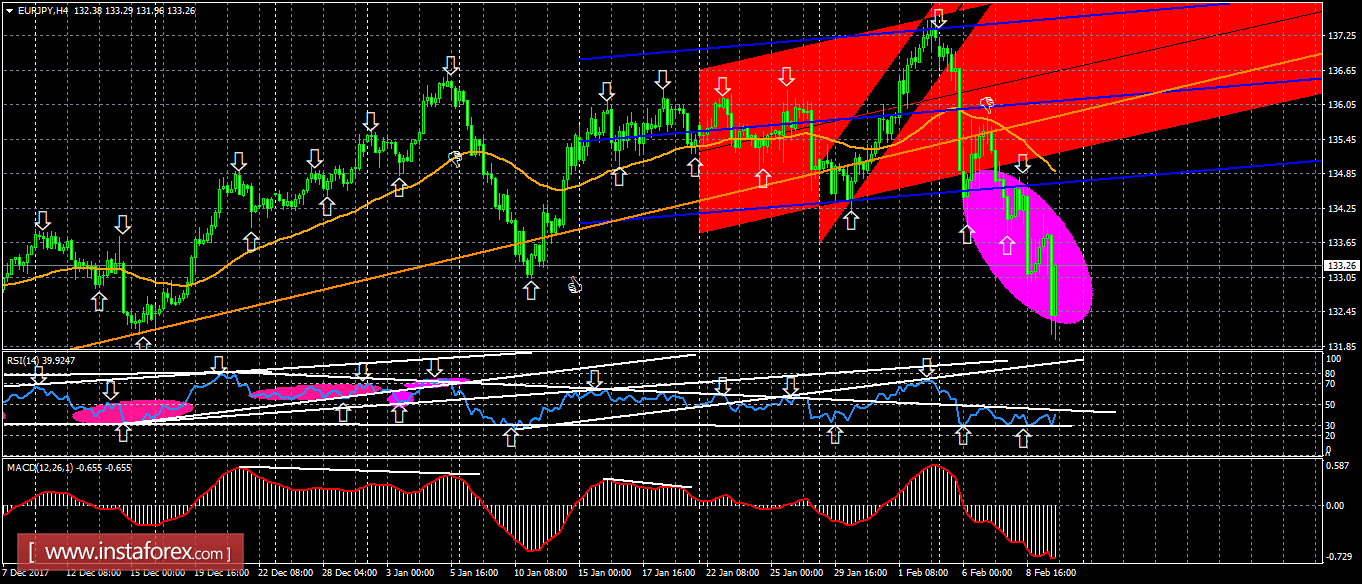Click the 10 Jan 08:00 time label
The height and width of the screenshot is (584, 1362).
(x=543, y=574)
